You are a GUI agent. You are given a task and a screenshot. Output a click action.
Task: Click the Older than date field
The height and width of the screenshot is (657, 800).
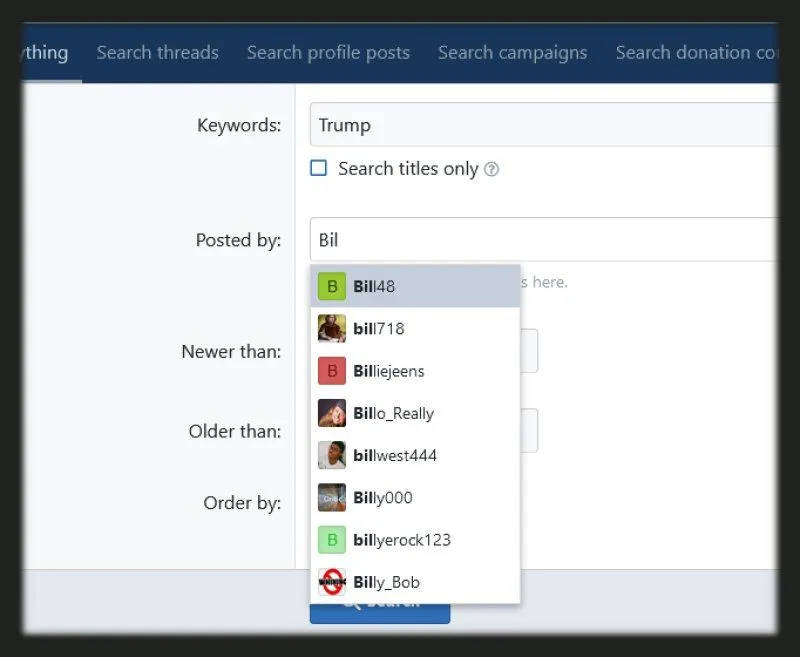pyautogui.click(x=529, y=431)
